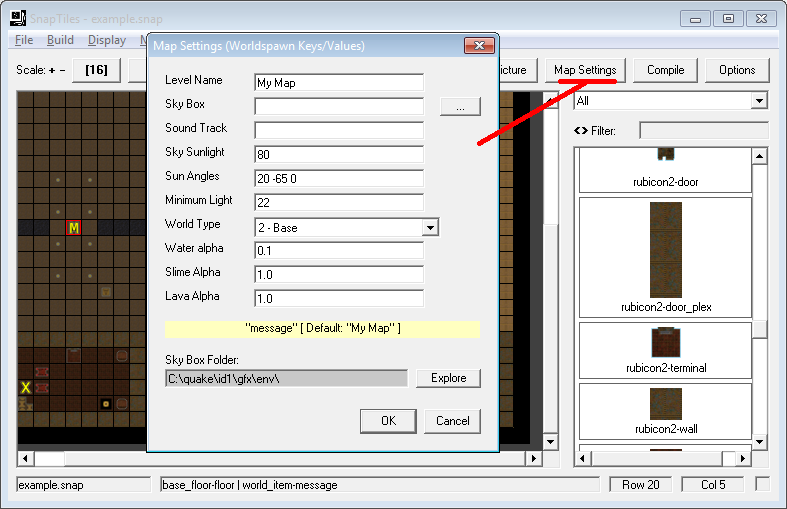Click the Level Name text field
Image resolution: width=787 pixels, height=509 pixels.
click(339, 83)
